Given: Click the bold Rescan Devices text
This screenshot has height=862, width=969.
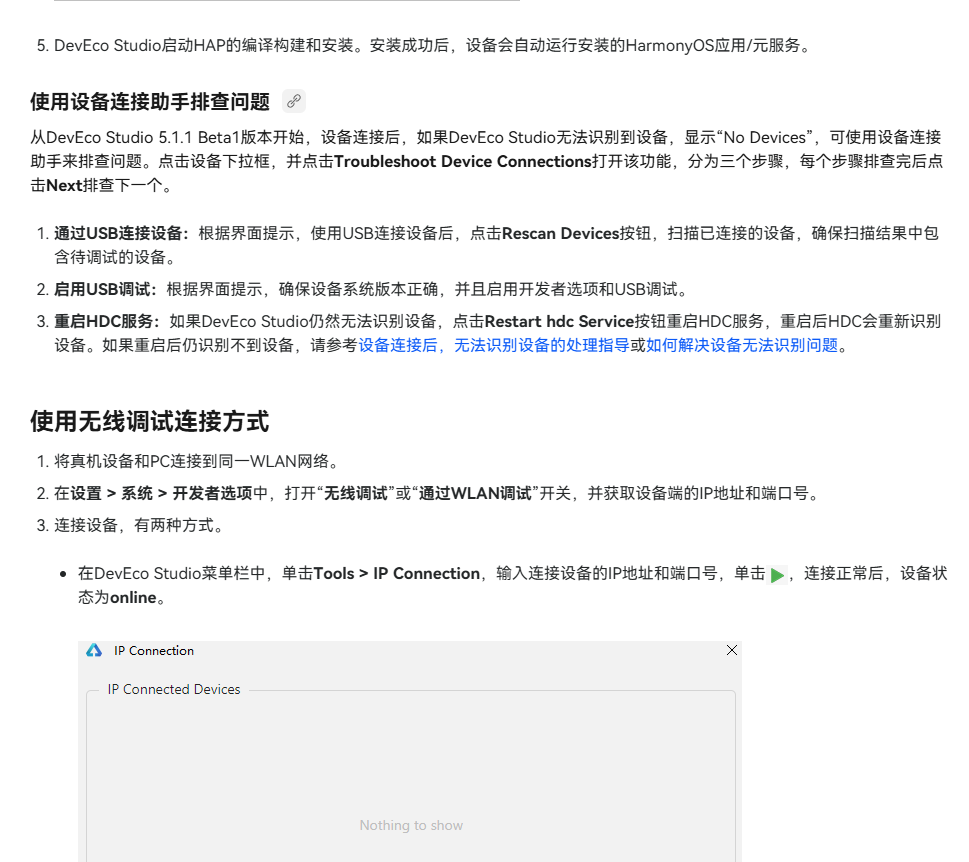Looking at the screenshot, I should [560, 234].
